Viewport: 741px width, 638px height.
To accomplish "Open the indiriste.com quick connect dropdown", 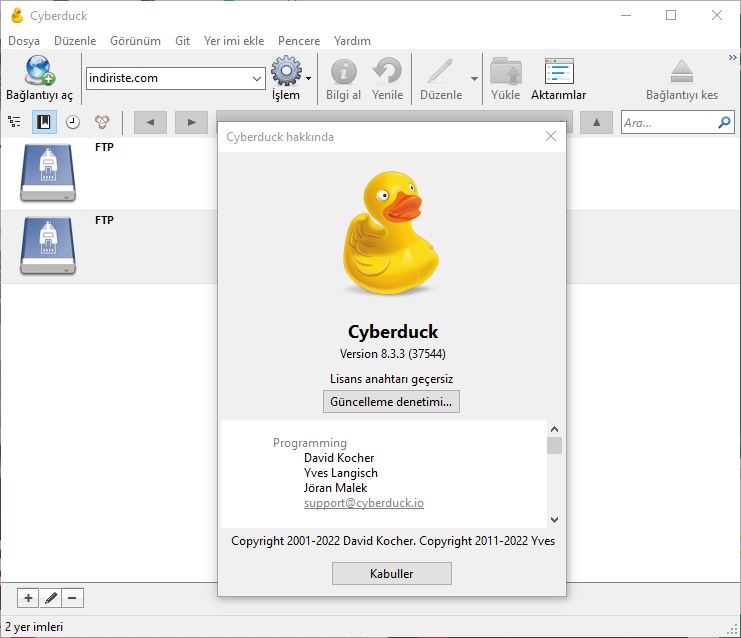I will pyautogui.click(x=257, y=78).
